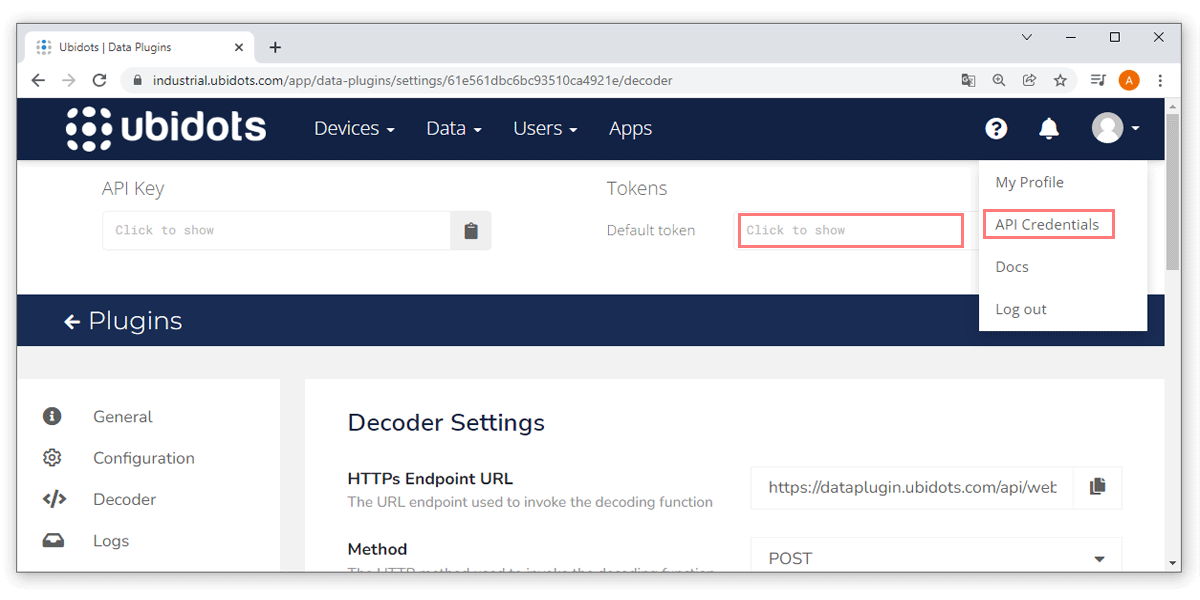This screenshot has width=1200, height=600.
Task: Click the Default token label
Action: point(651,230)
